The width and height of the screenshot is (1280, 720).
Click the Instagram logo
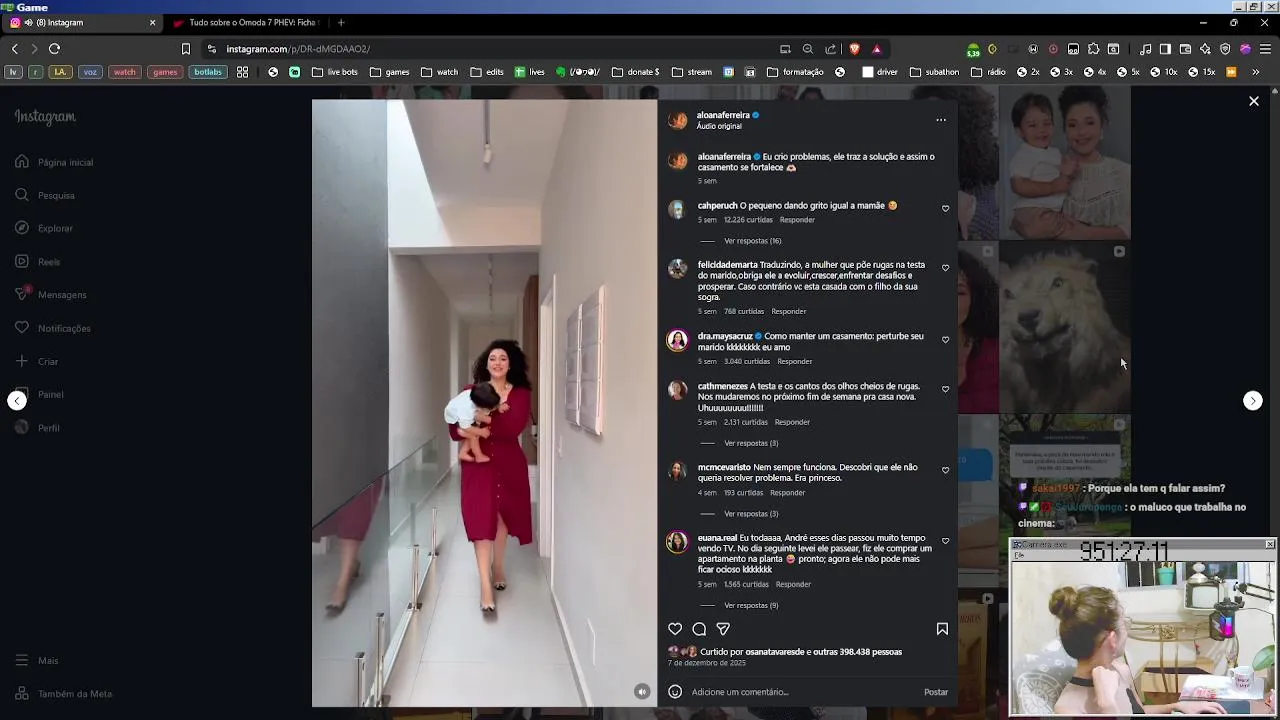(x=45, y=117)
